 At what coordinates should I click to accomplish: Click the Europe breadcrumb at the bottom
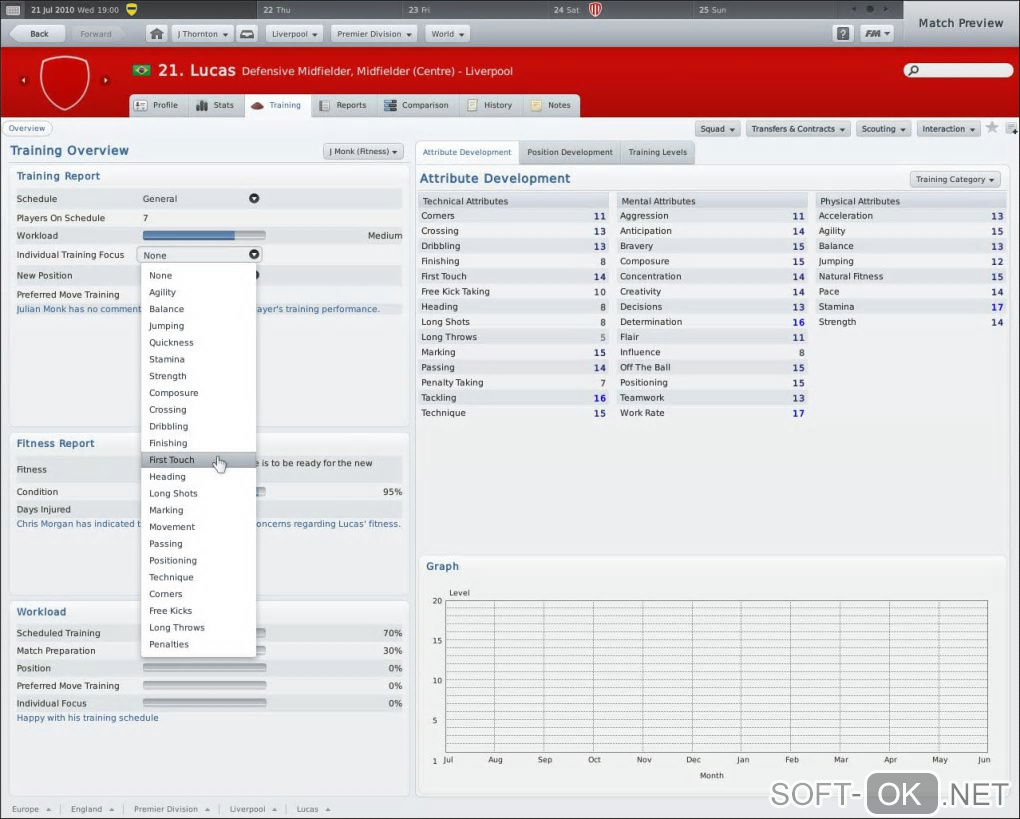[x=31, y=809]
